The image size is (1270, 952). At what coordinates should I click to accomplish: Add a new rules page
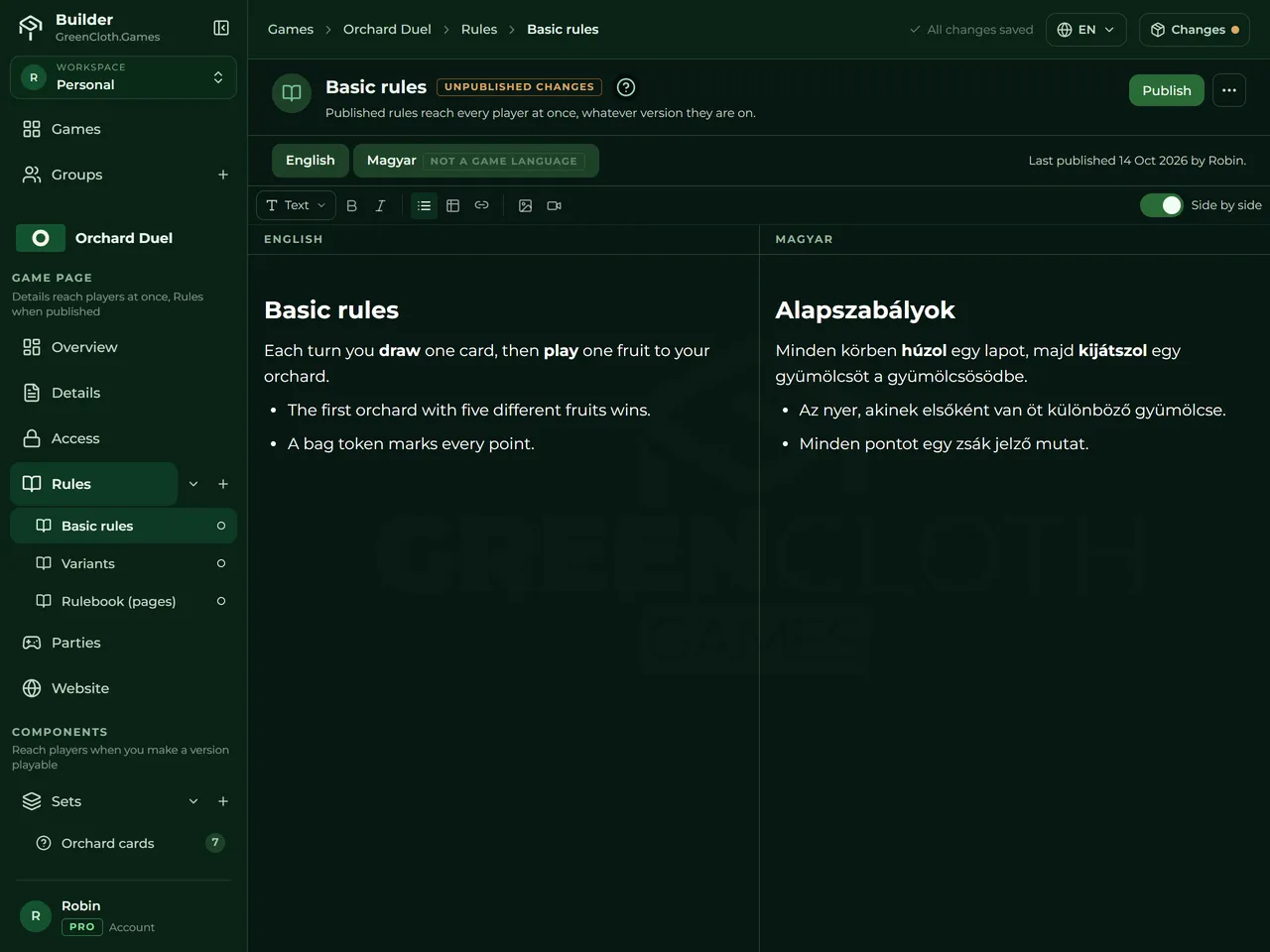coord(223,484)
